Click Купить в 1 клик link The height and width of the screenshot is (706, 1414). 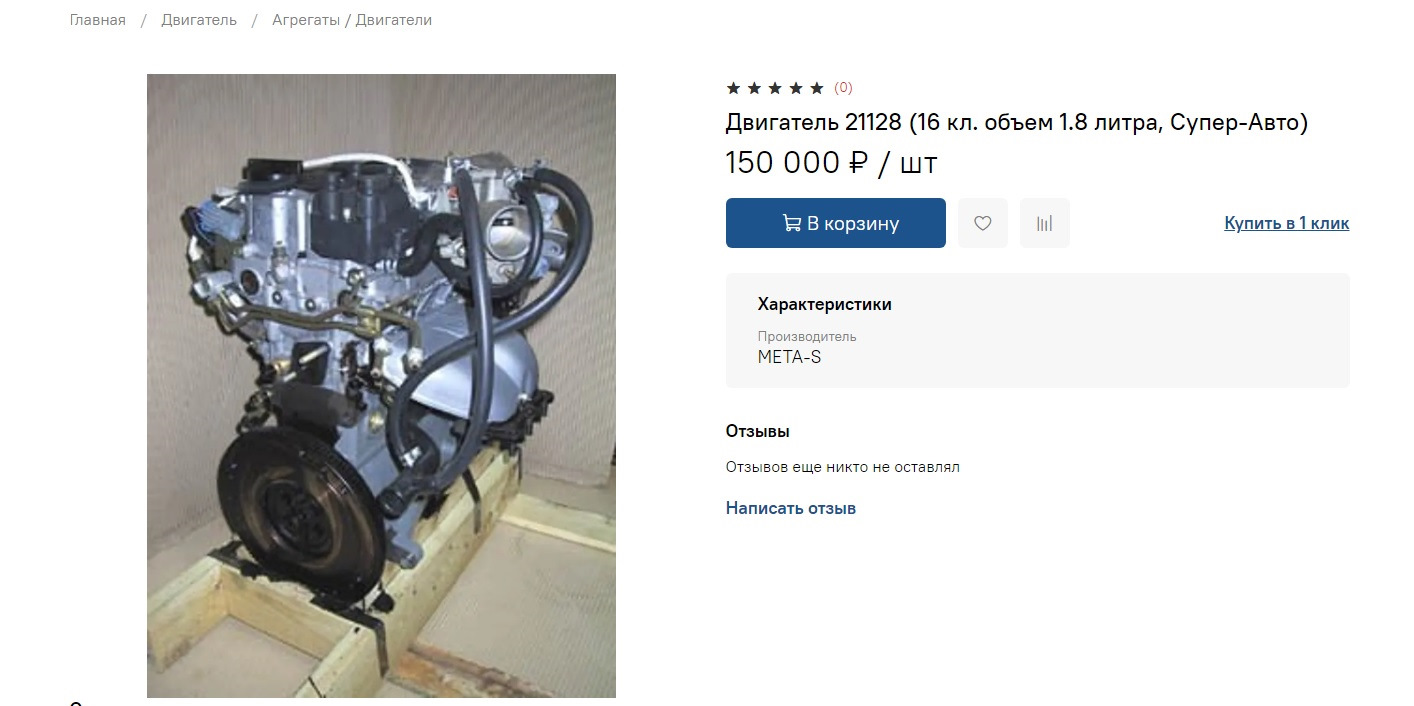tap(1286, 223)
